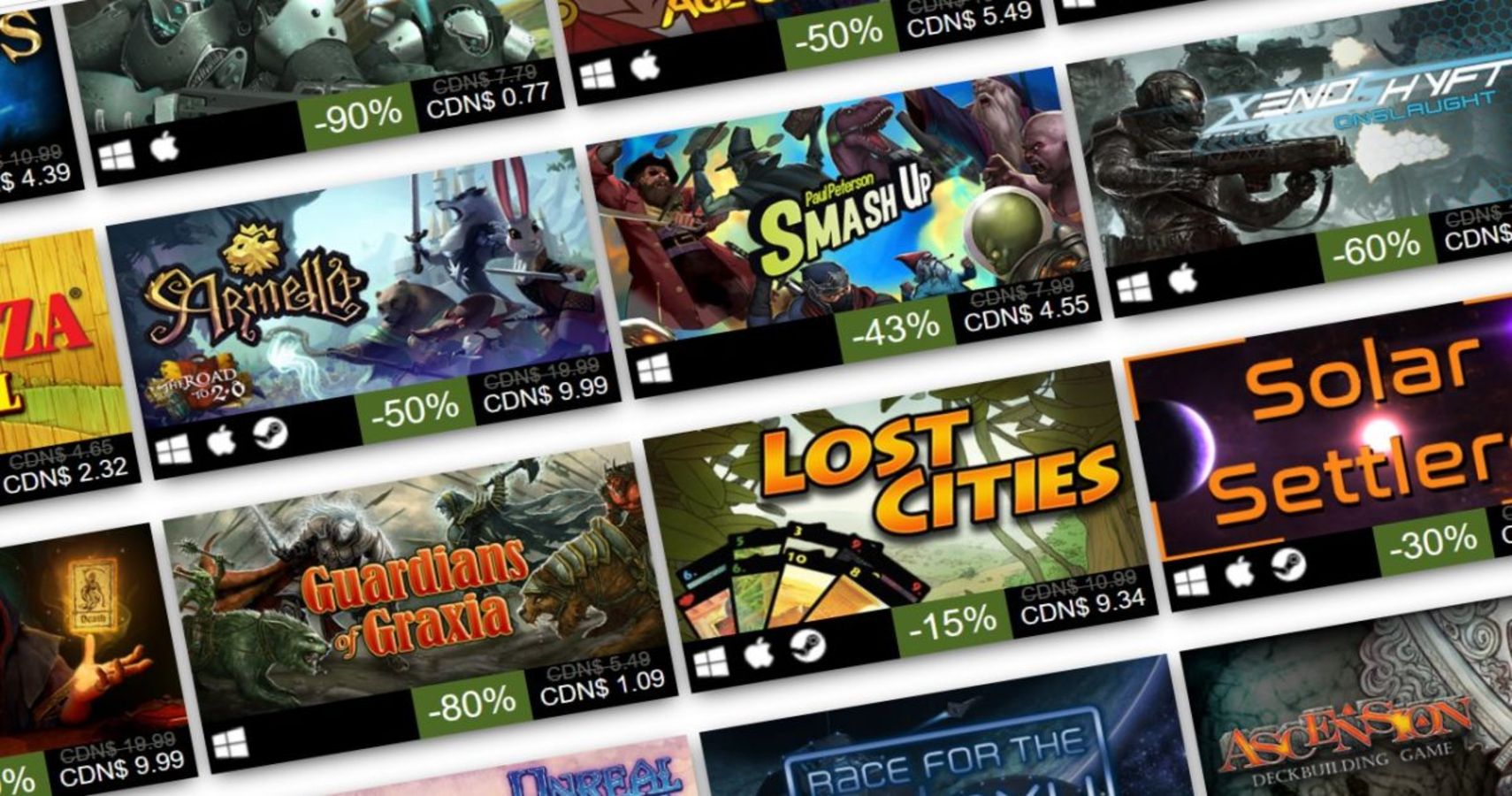
Task: Click the Windows icon under Smash Up
Action: pos(654,370)
